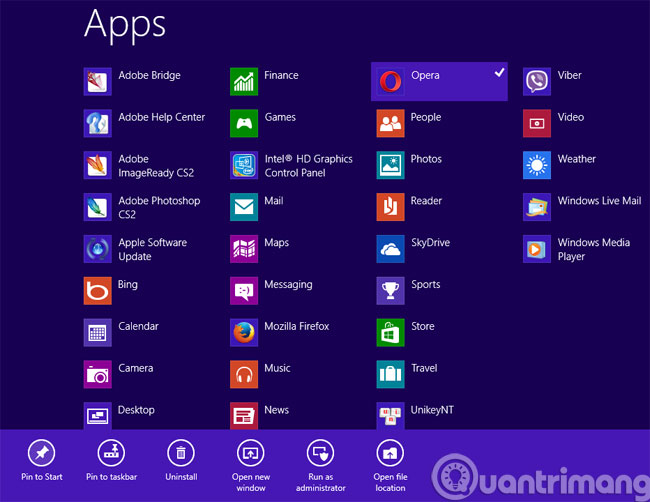Launch UnikeyNT icon
The width and height of the screenshot is (650, 502).
[390, 416]
